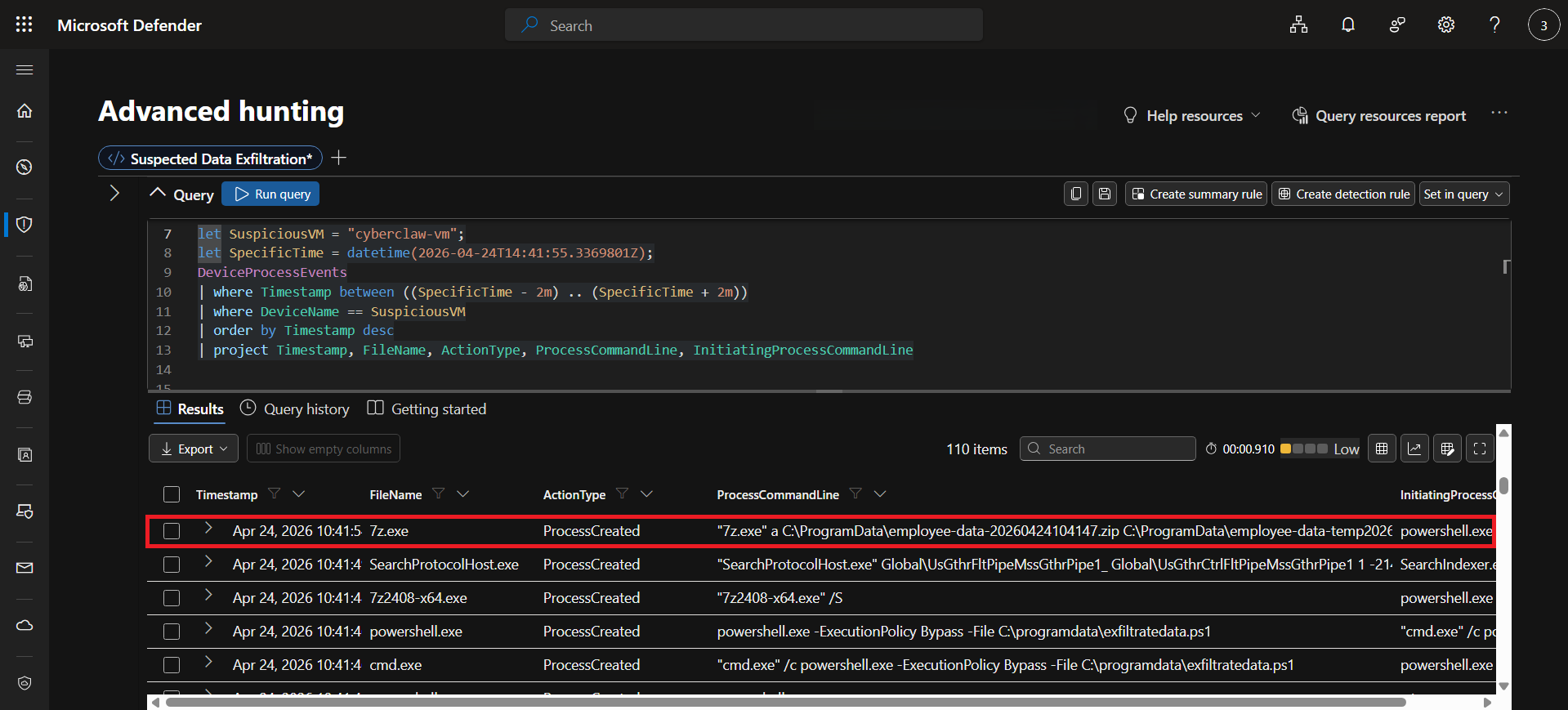
Task: Expand results to full screen
Action: [1480, 449]
